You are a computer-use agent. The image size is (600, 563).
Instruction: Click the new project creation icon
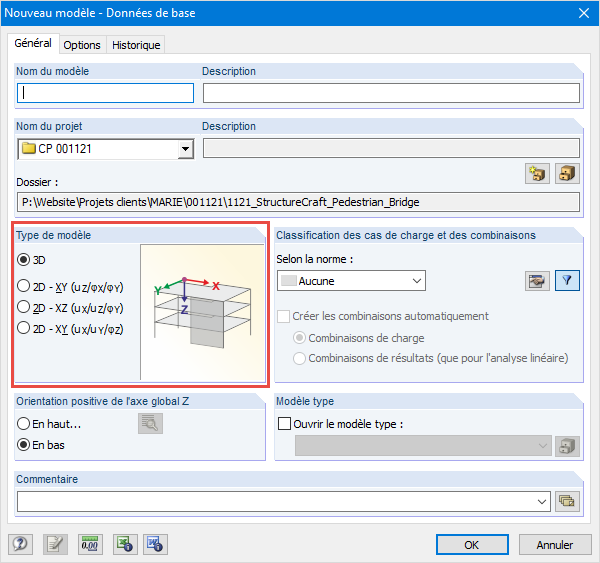click(537, 174)
